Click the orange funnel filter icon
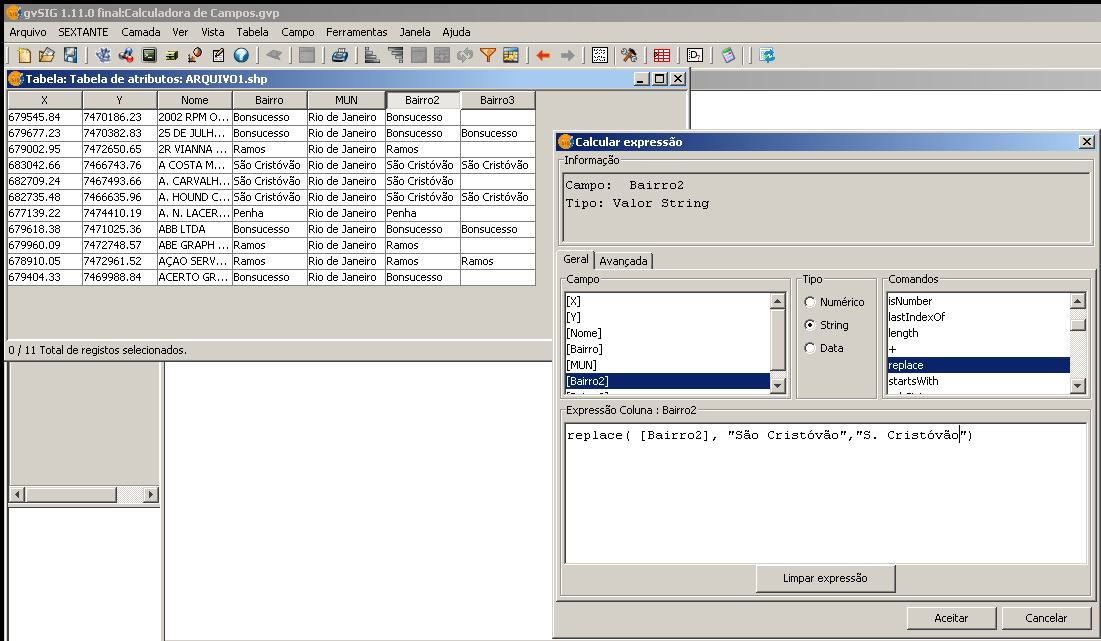The width and height of the screenshot is (1101, 641). coord(488,55)
